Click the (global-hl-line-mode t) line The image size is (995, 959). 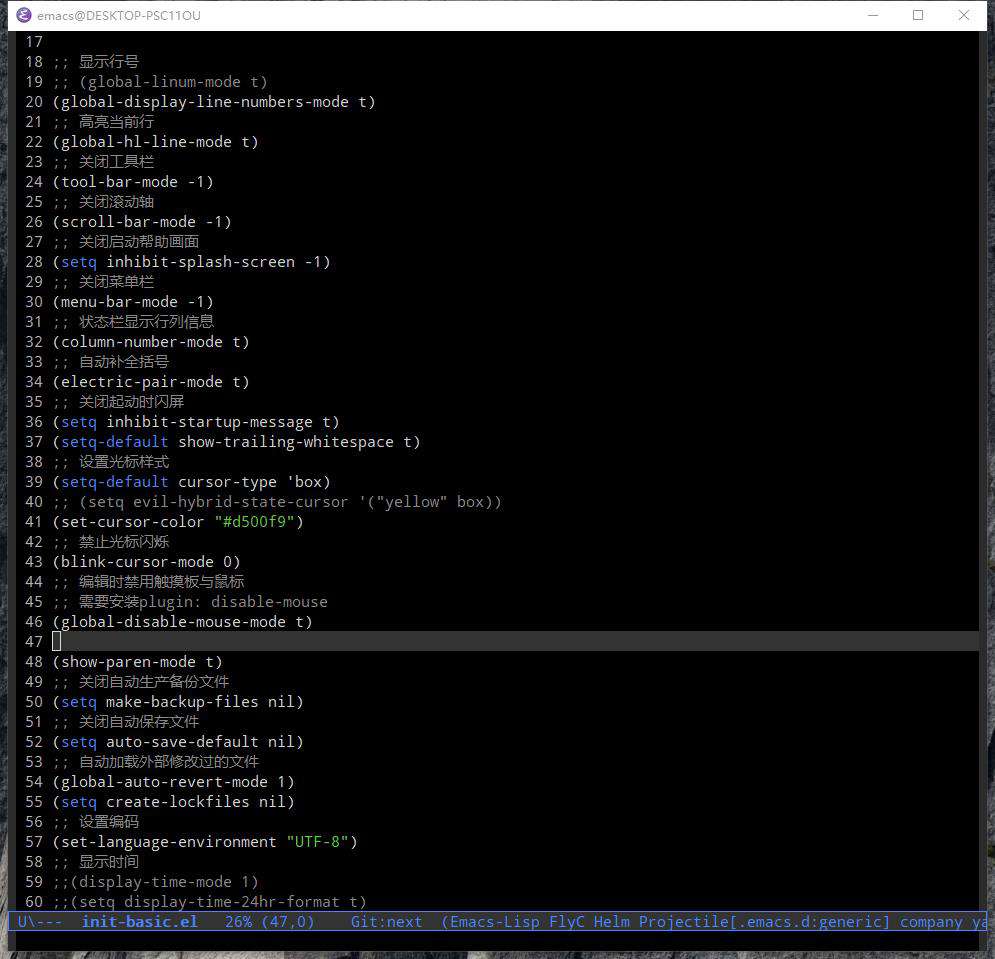tap(155, 142)
